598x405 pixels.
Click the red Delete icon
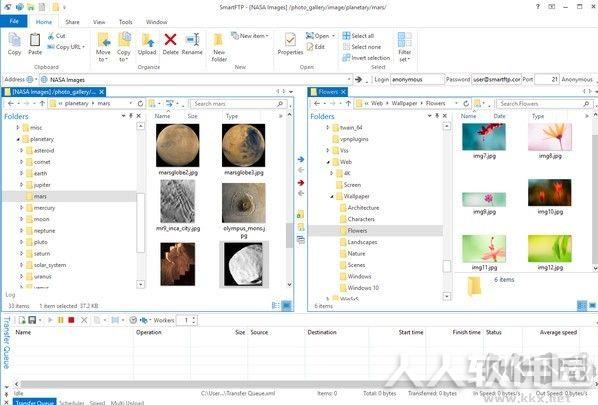coord(170,40)
